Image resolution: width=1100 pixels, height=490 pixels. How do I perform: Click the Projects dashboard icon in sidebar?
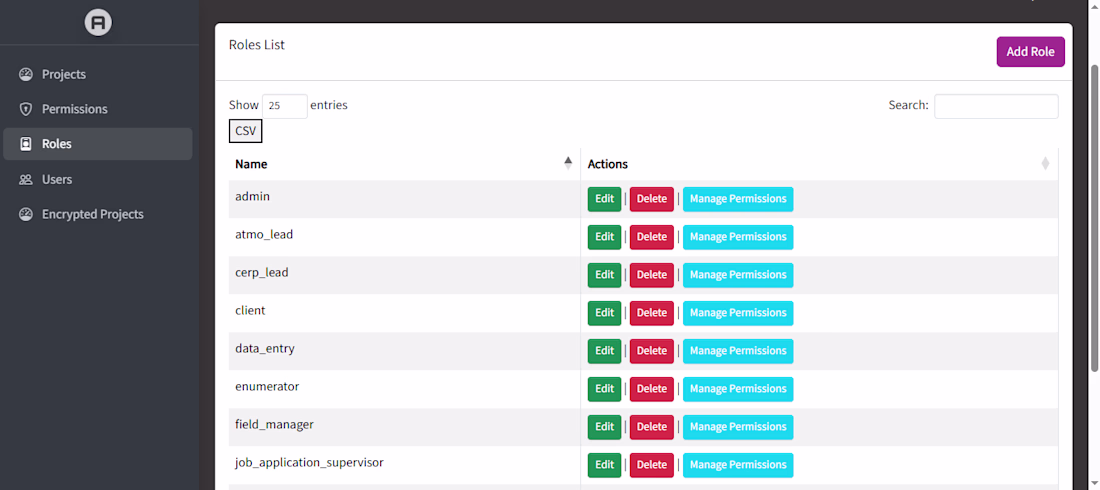point(26,74)
